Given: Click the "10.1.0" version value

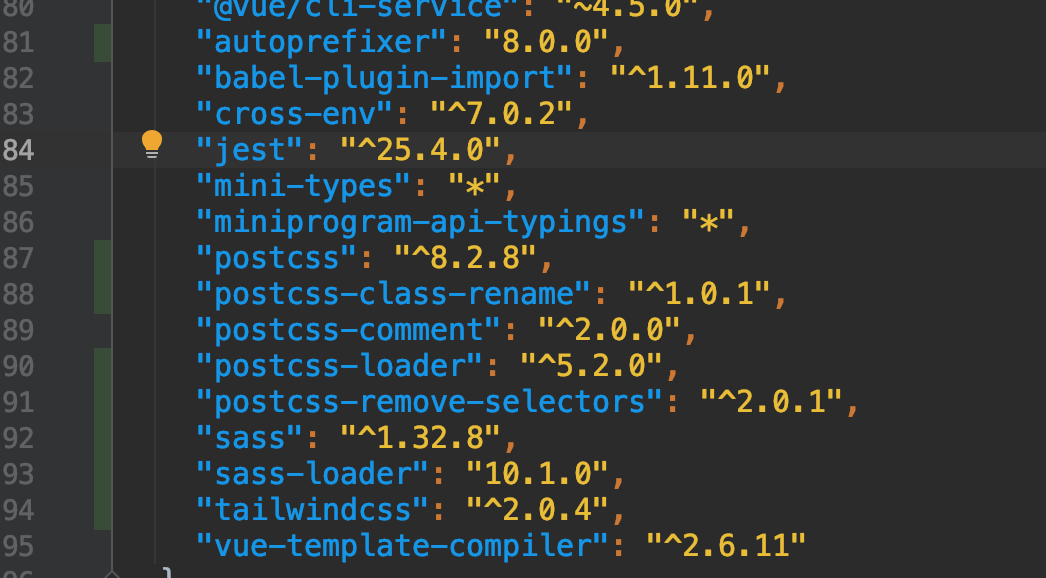Looking at the screenshot, I should [x=537, y=475].
